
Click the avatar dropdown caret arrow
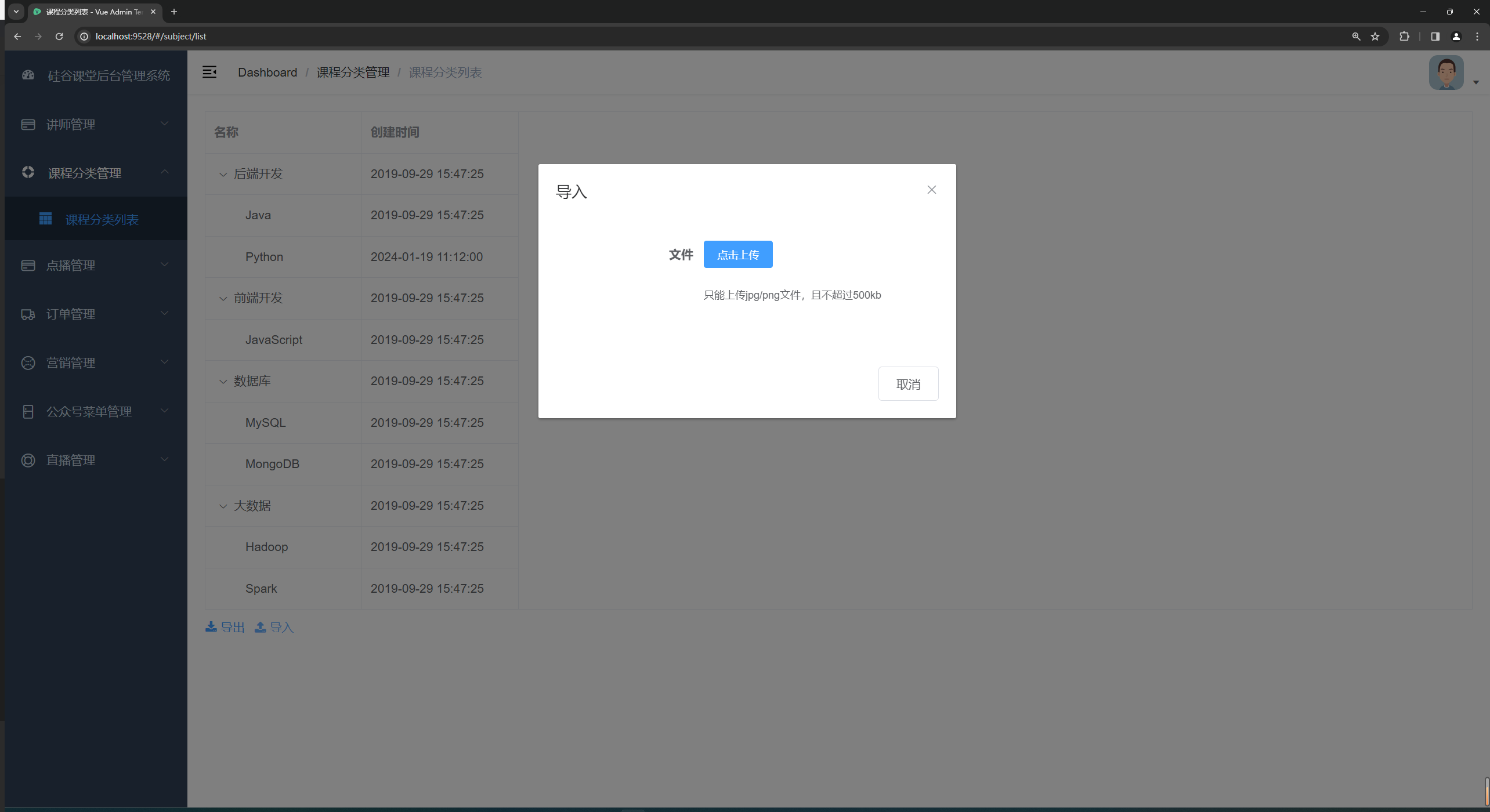pos(1476,82)
